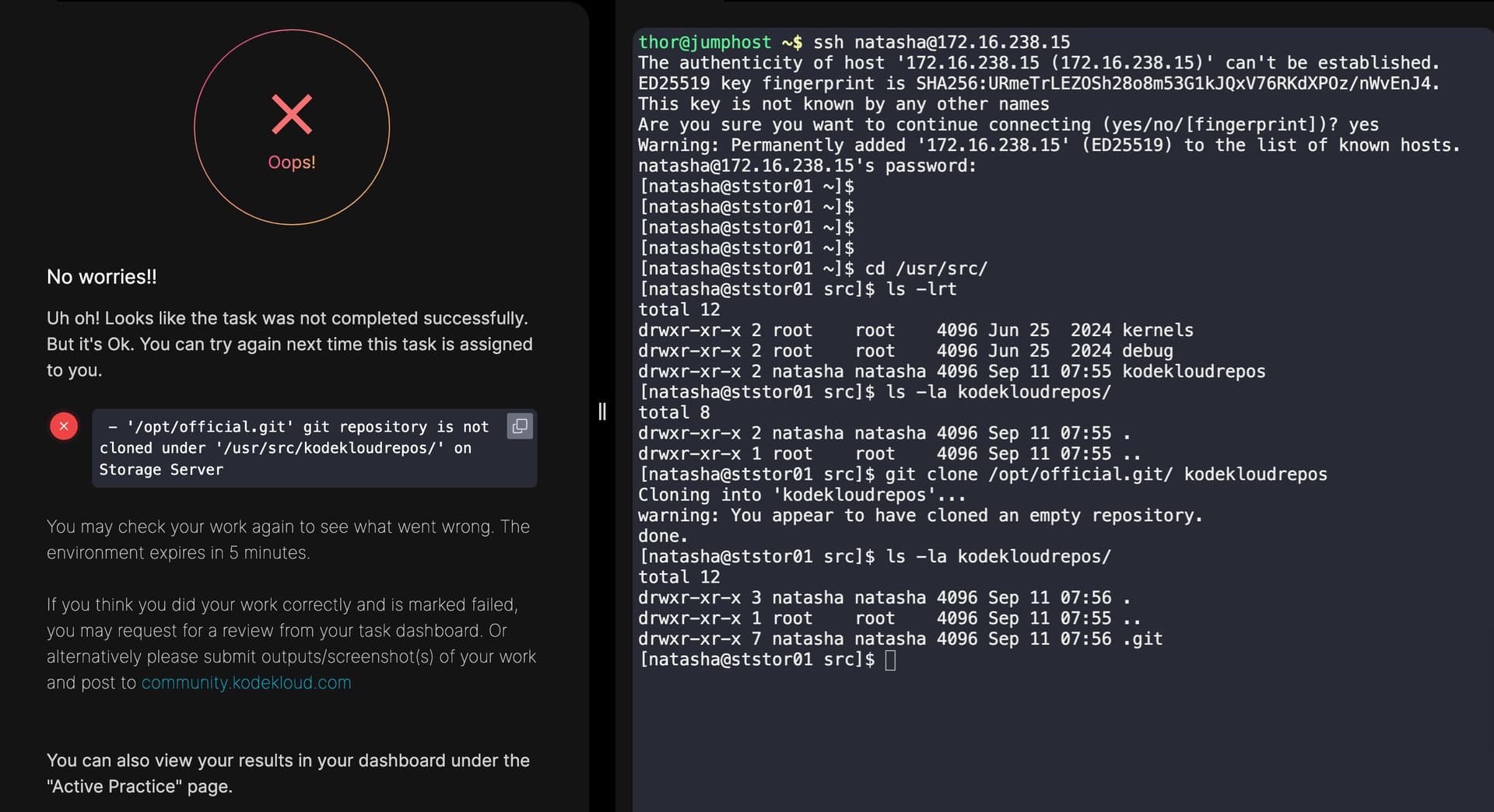Click the "No worries!!" heading
Screen dimensions: 1494x812
[x=102, y=277]
